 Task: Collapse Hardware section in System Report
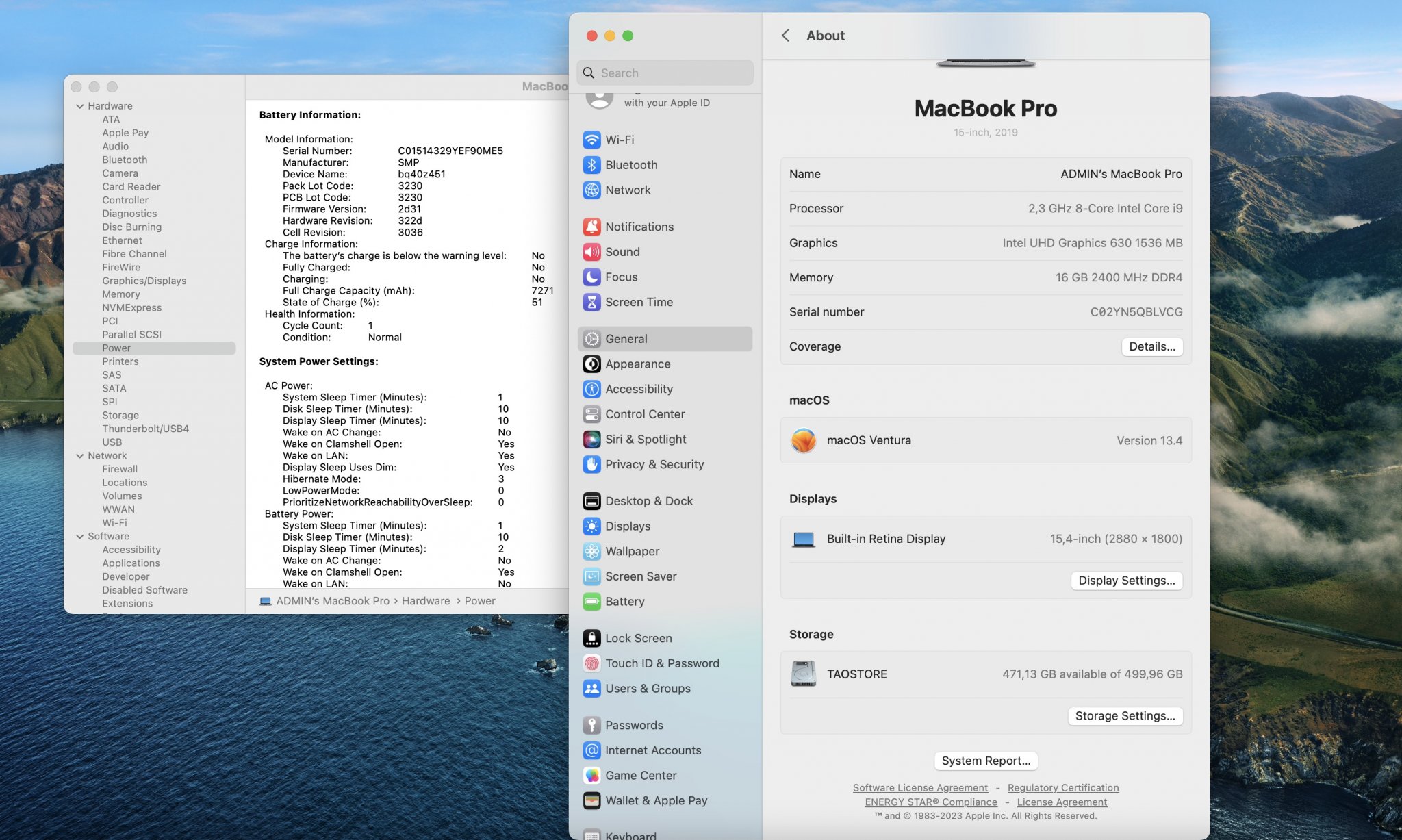point(80,106)
